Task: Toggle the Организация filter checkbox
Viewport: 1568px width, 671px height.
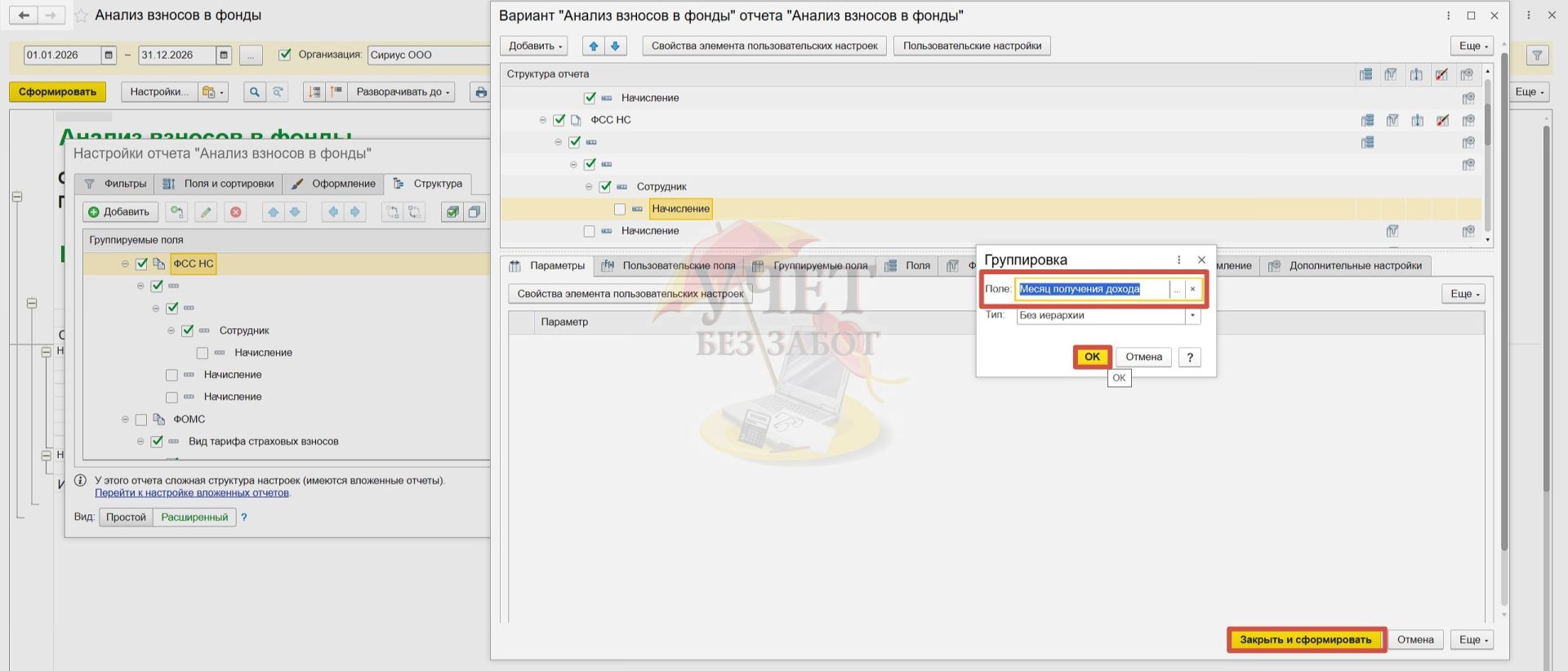Action: pos(285,55)
